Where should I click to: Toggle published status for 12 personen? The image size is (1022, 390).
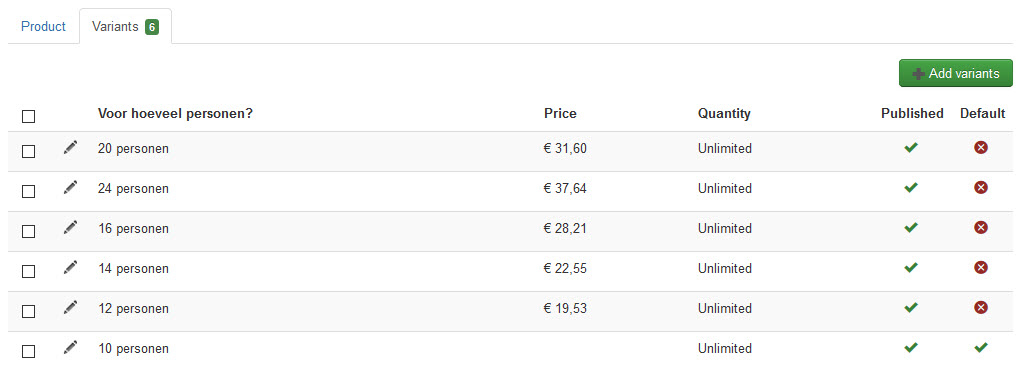911,307
